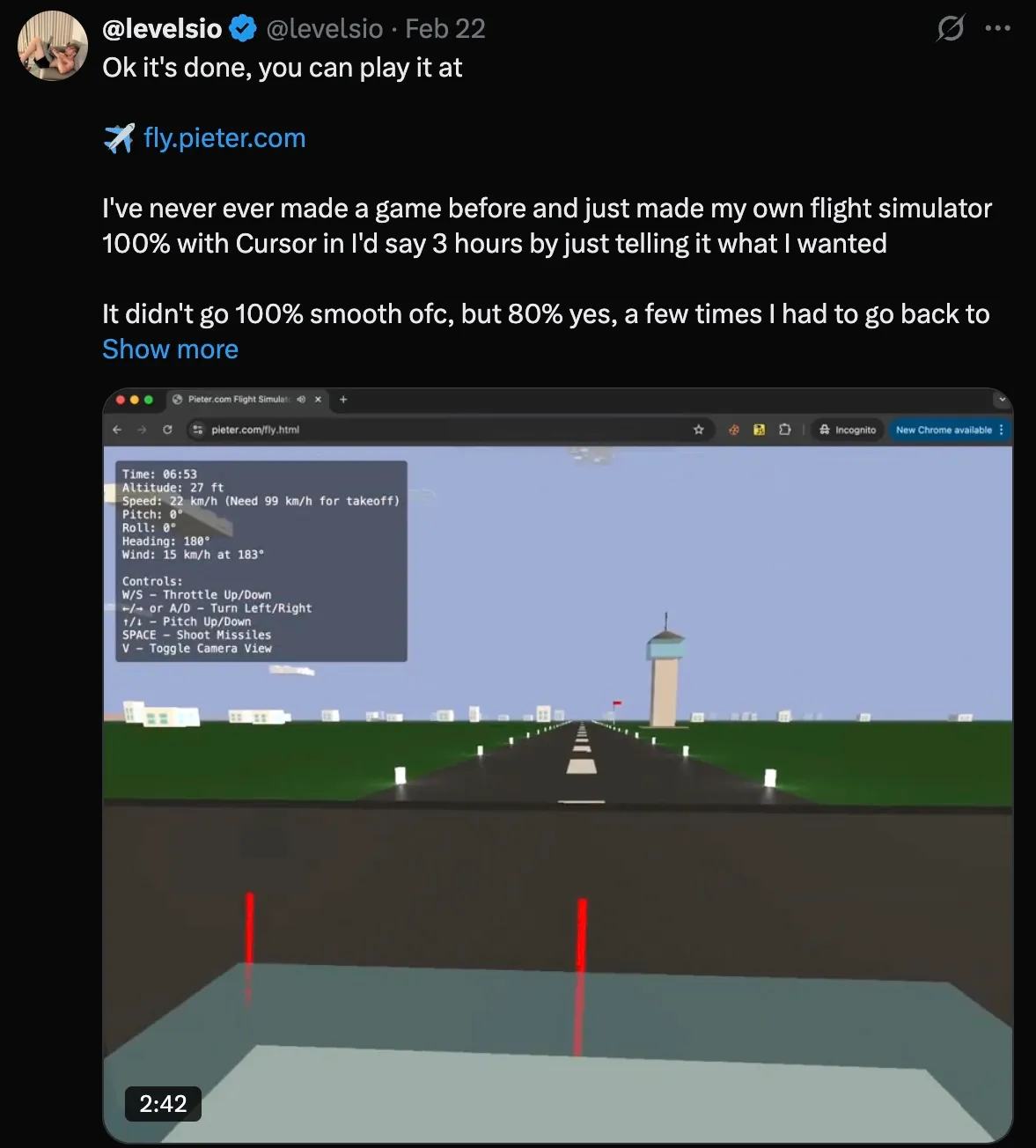Click the Incognito indicator button
The height and width of the screenshot is (1148, 1036).
coord(848,430)
